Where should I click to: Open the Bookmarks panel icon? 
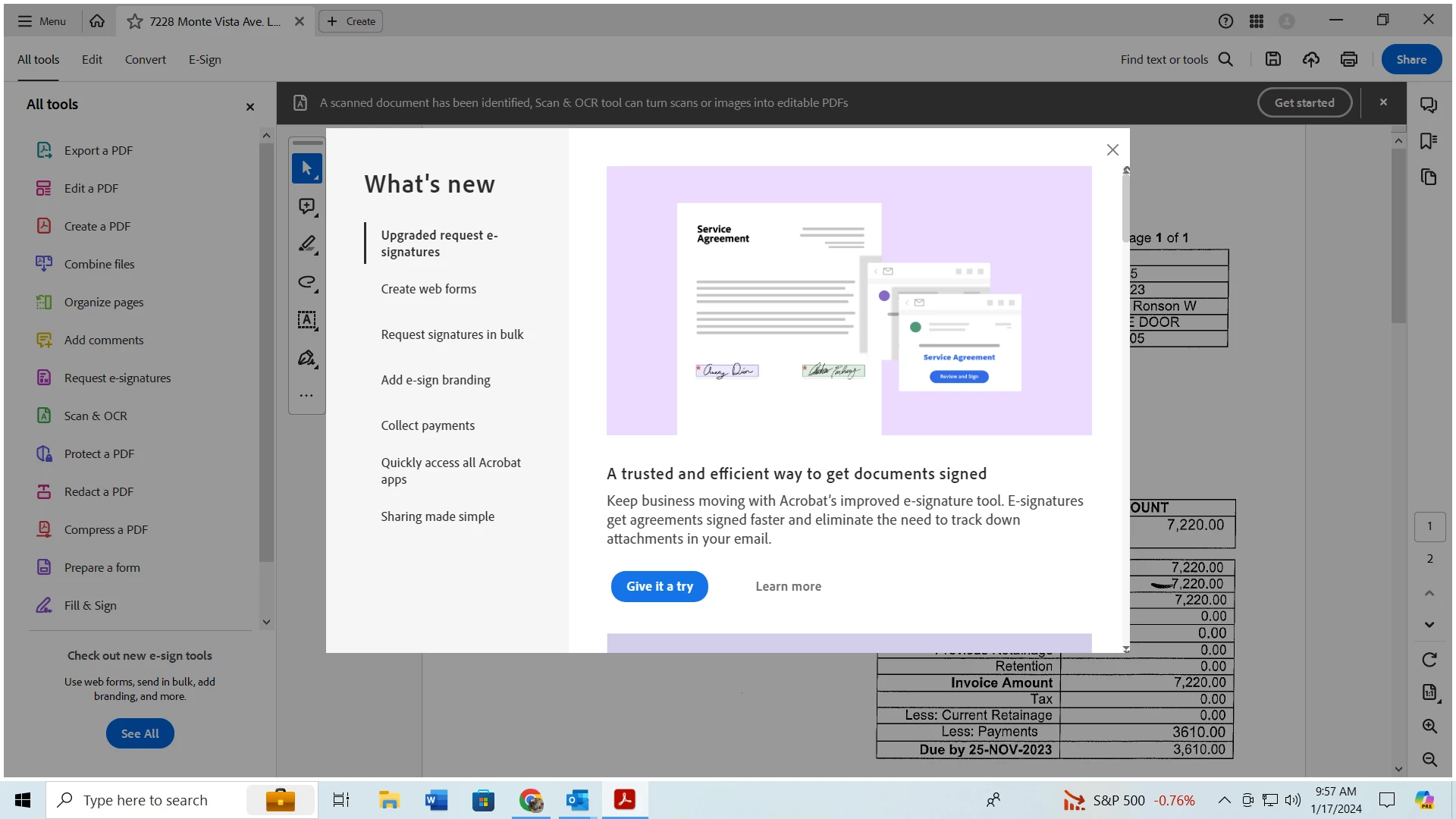click(1429, 141)
